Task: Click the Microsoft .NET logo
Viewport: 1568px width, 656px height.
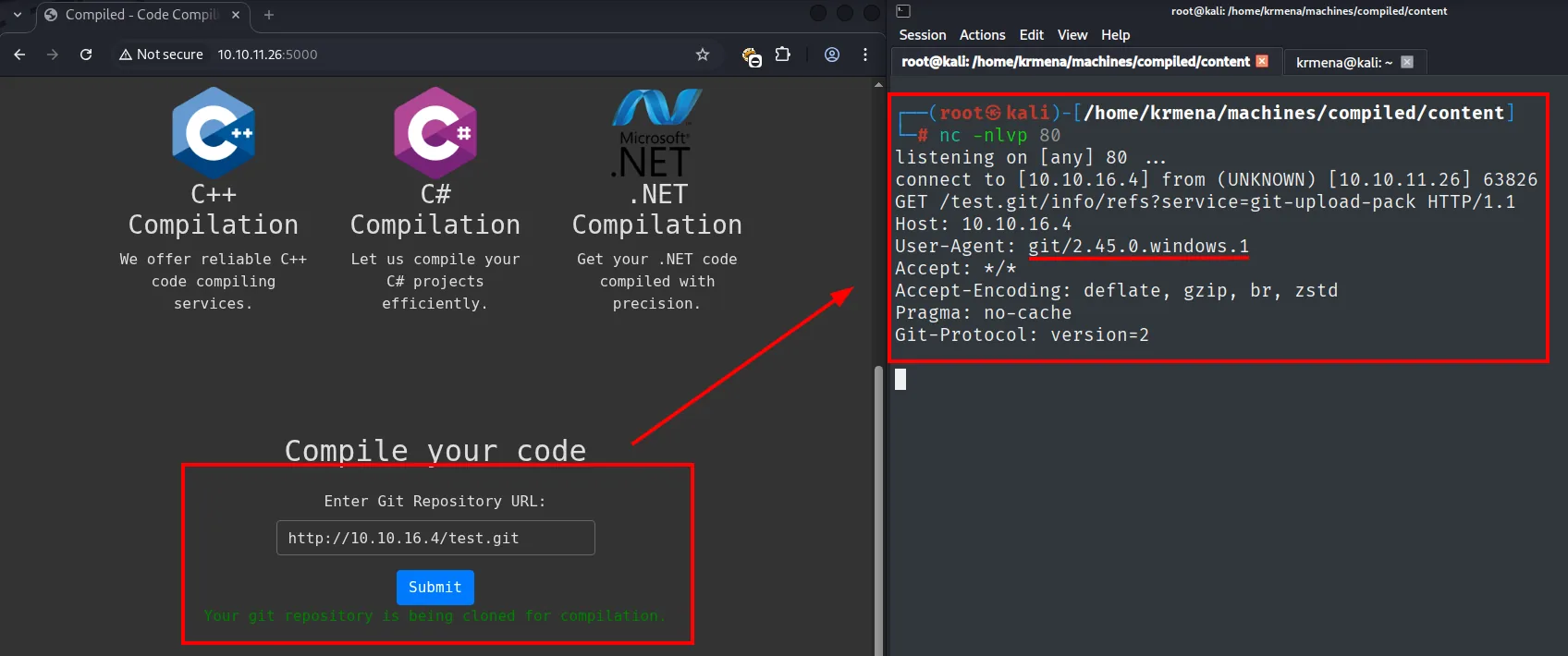Action: point(656,133)
